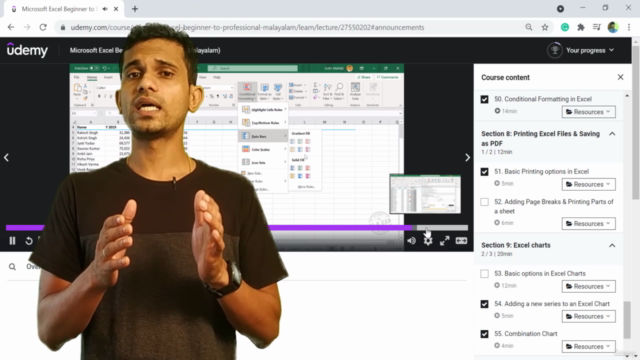Click the trophy progress icon

point(555,50)
